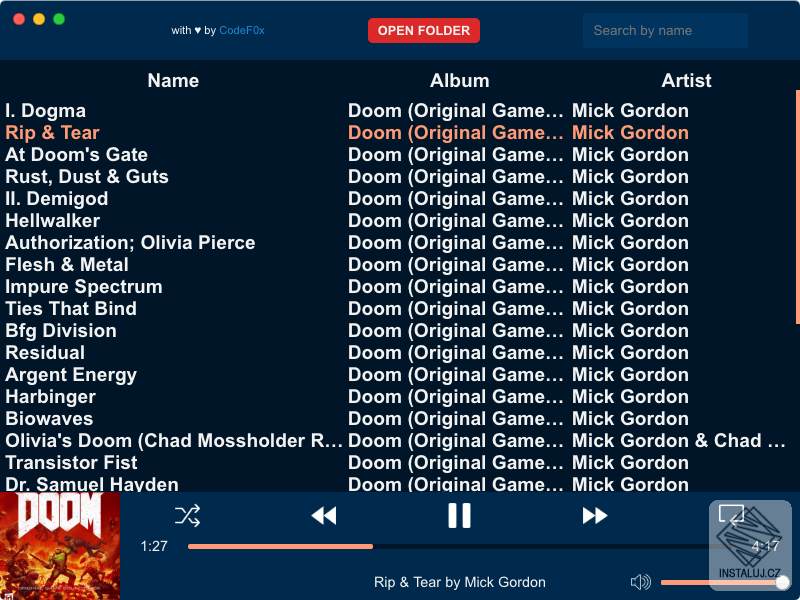Focus the Search by name field
The width and height of the screenshot is (800, 600).
pyautogui.click(x=665, y=31)
